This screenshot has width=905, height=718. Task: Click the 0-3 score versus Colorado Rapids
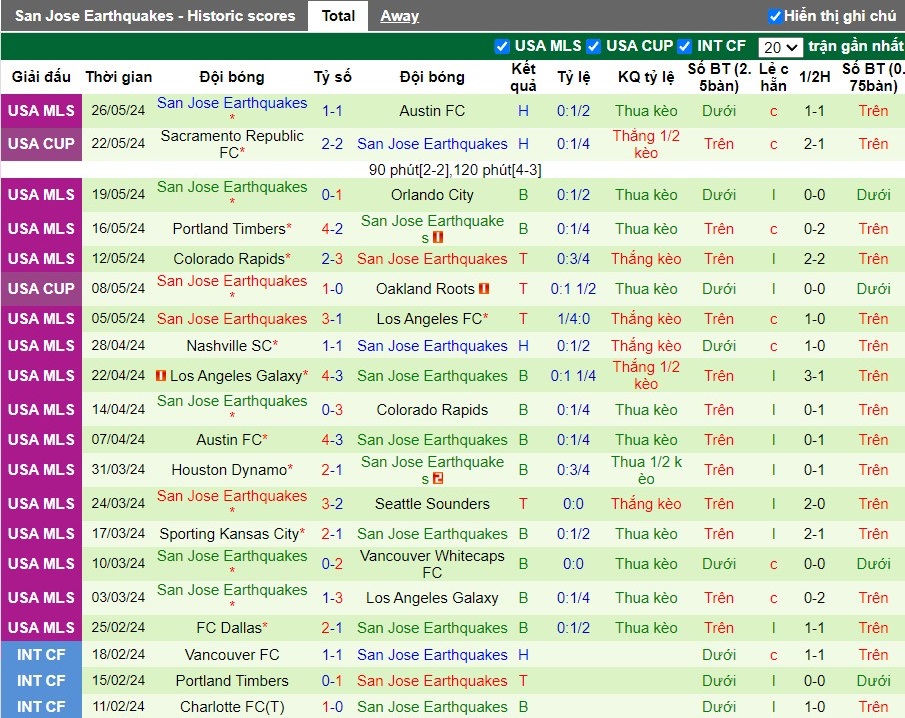[x=332, y=409]
